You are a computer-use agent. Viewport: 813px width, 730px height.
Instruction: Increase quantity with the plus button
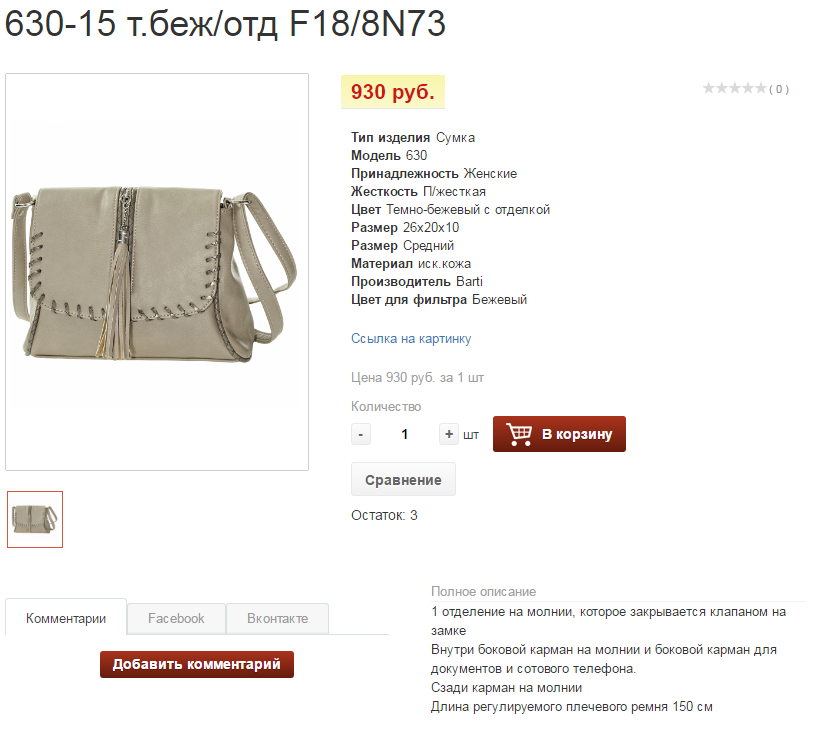pos(448,434)
